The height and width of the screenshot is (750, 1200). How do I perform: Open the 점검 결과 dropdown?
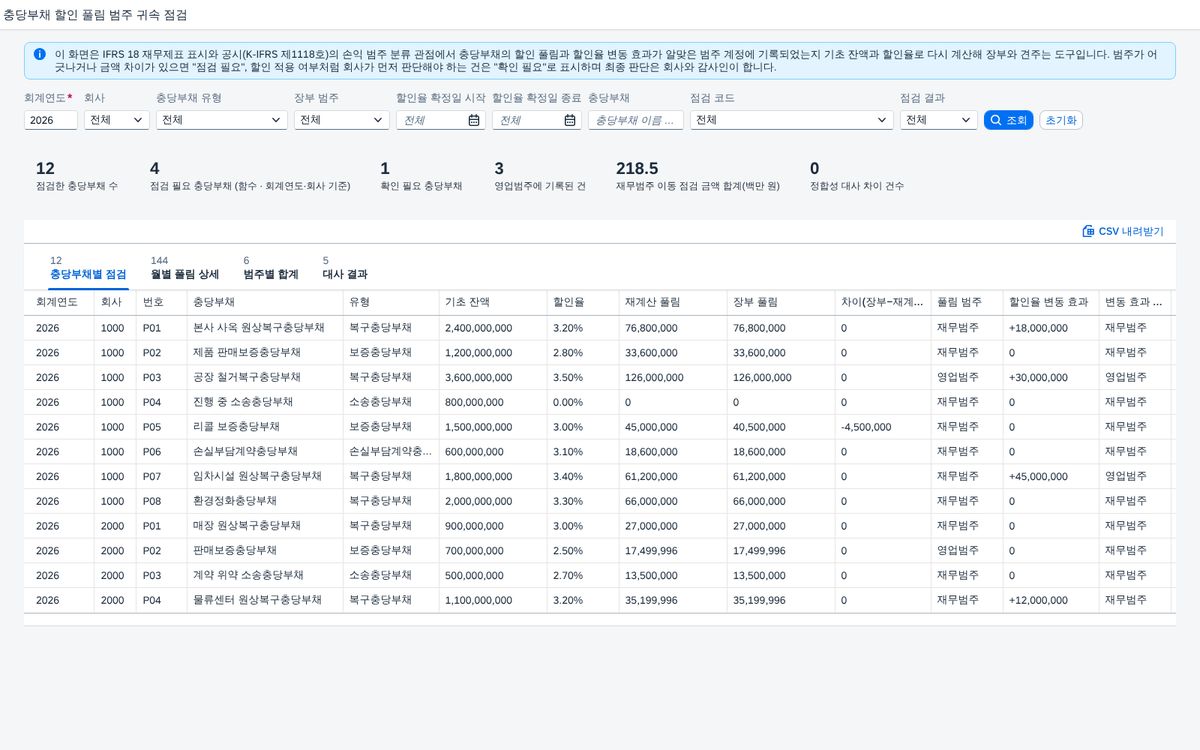(x=939, y=120)
